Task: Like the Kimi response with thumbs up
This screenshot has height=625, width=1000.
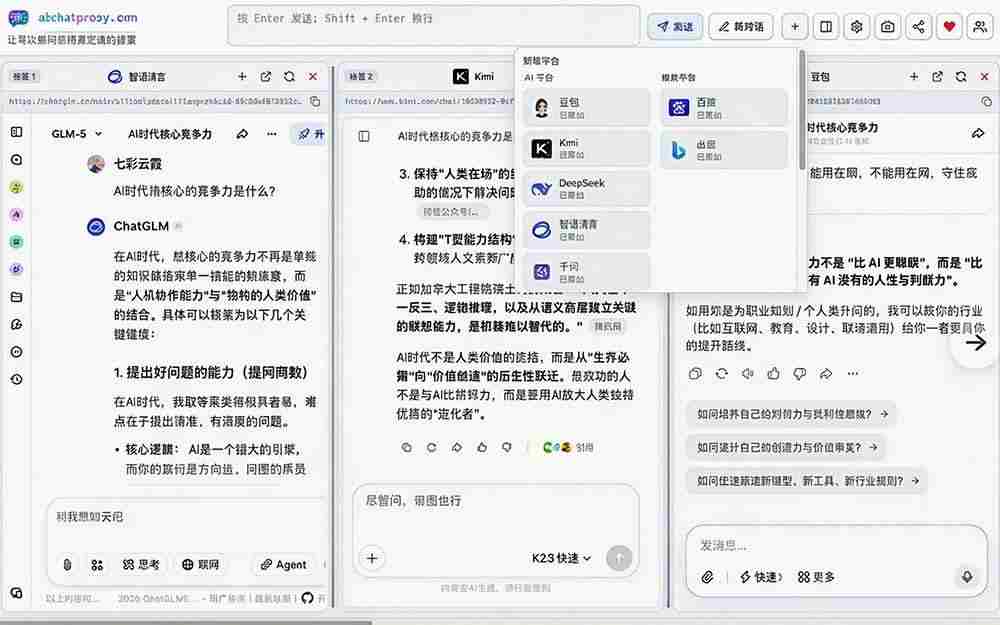Action: tap(482, 448)
